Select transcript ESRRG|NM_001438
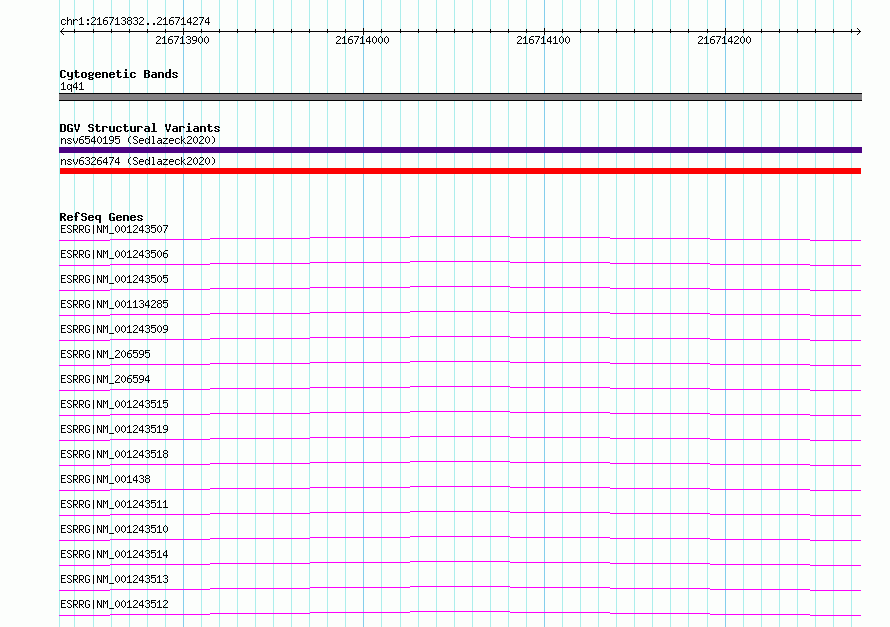The width and height of the screenshot is (890, 627). point(105,479)
